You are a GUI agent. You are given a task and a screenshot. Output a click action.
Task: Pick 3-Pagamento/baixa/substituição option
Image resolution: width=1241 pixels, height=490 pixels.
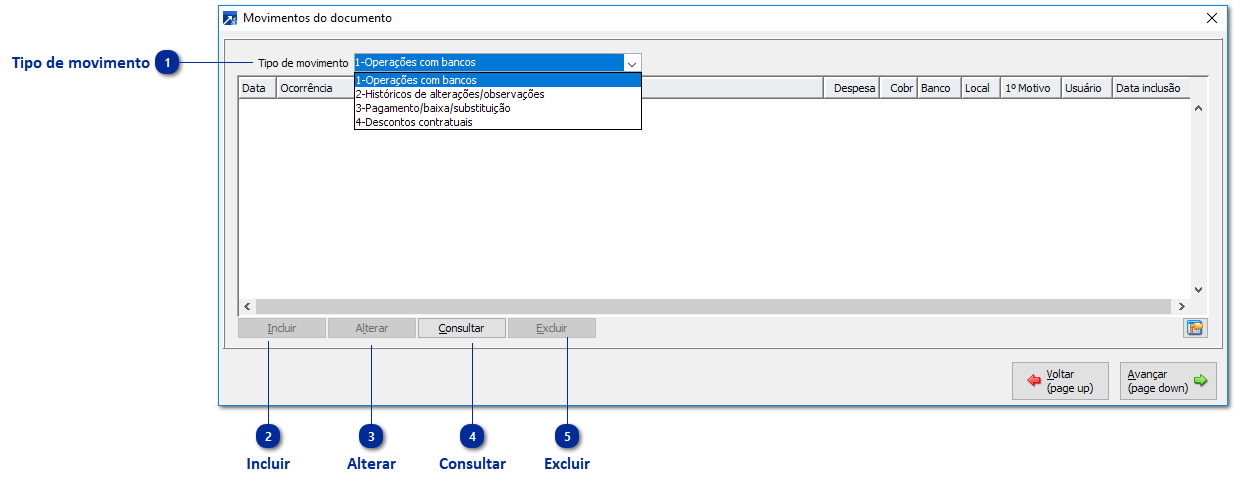497,108
